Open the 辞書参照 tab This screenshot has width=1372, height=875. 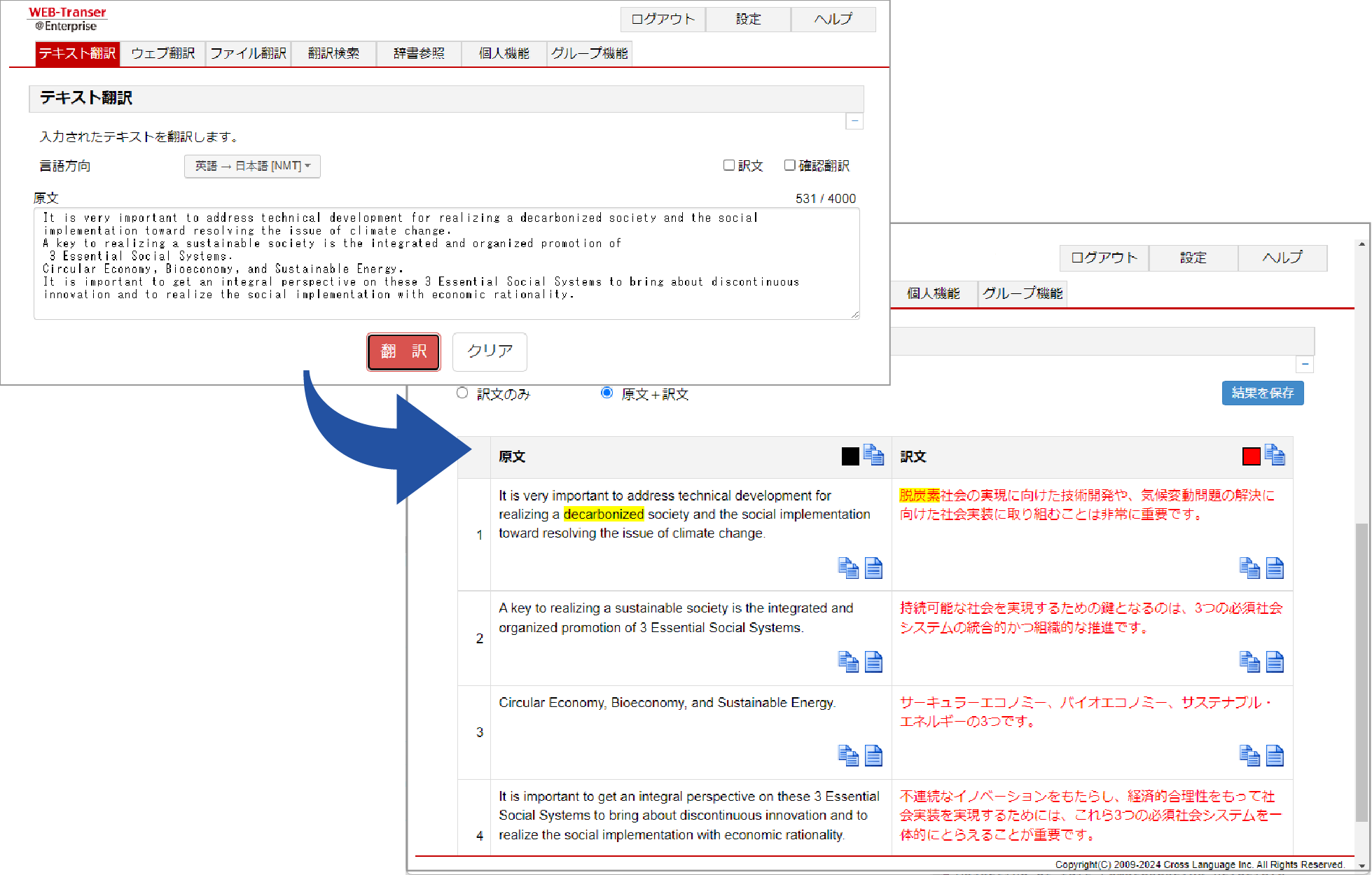(x=419, y=53)
